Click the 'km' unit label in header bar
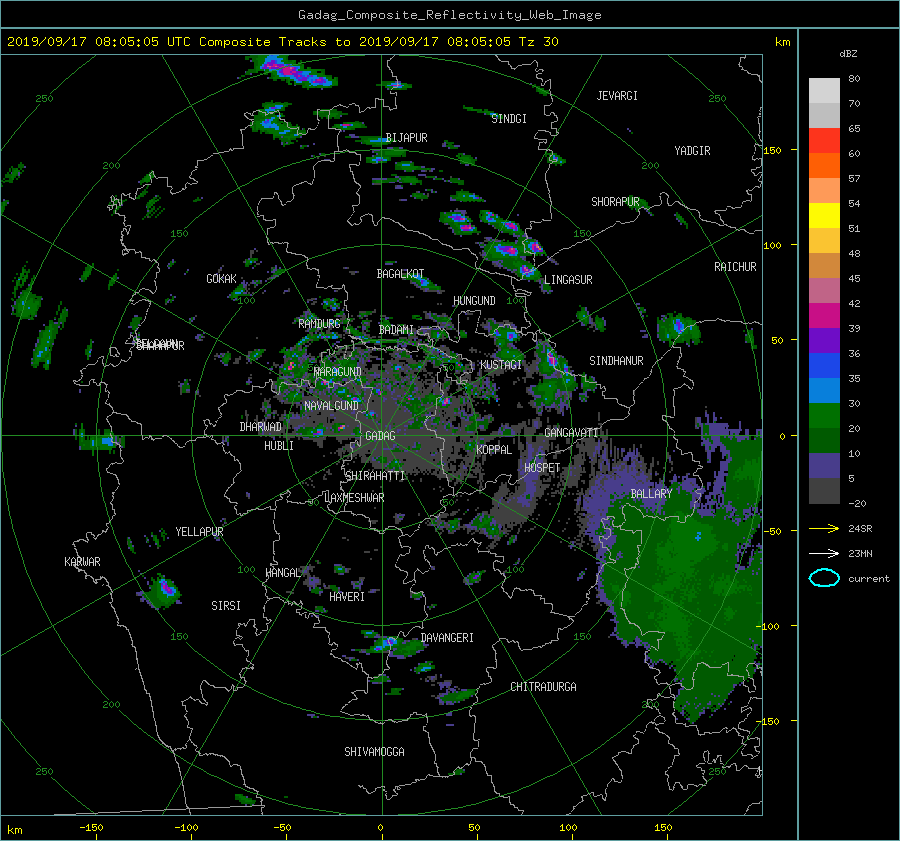This screenshot has height=841, width=900. coord(782,42)
